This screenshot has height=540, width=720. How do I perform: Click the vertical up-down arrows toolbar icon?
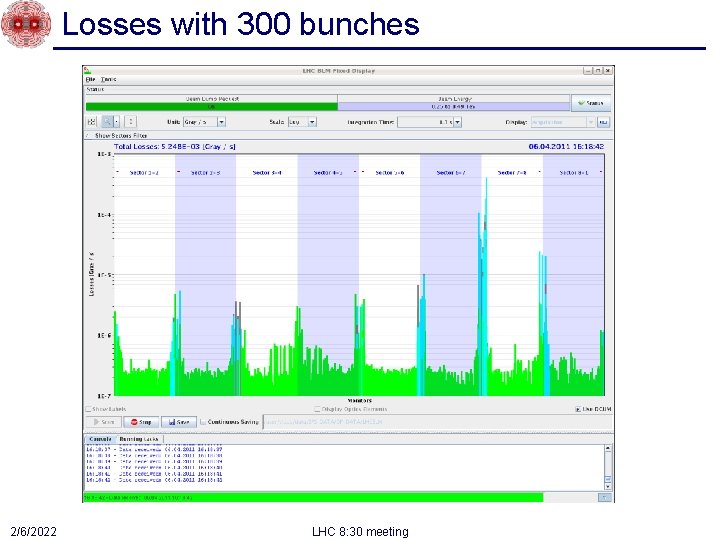click(x=131, y=122)
